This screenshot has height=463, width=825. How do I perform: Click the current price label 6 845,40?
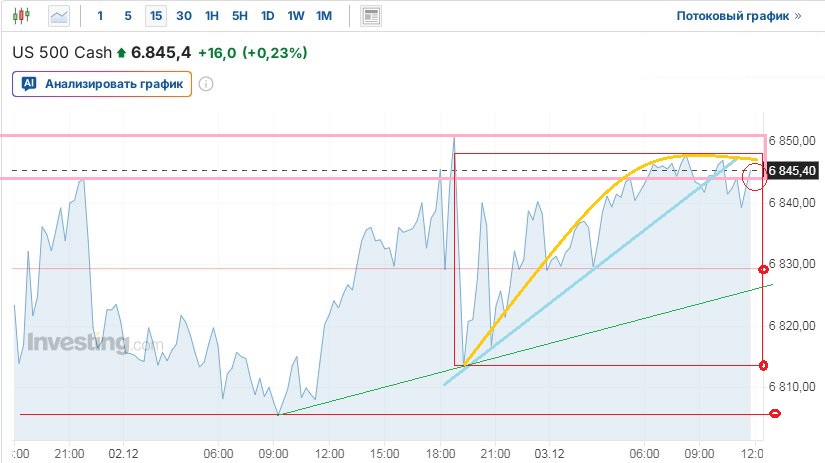click(794, 171)
